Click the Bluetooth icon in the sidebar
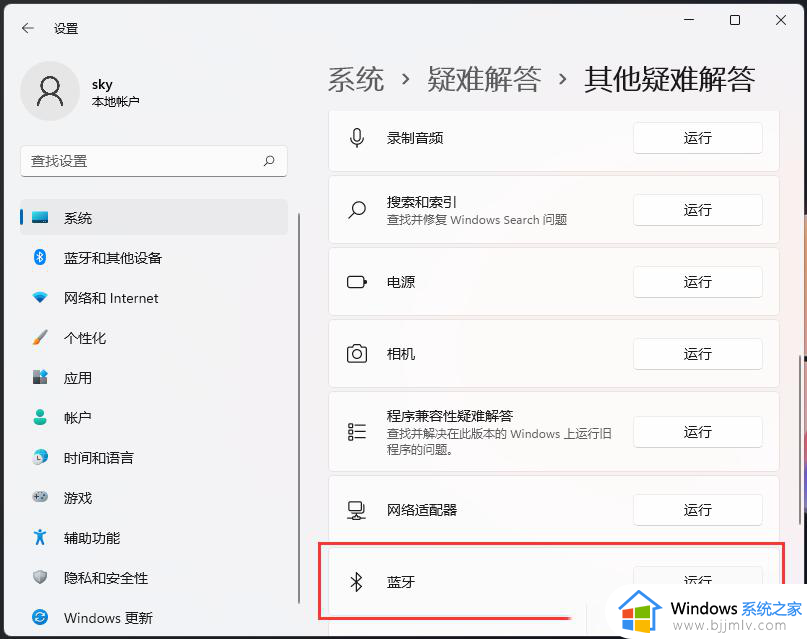This screenshot has width=807, height=639. 40,257
